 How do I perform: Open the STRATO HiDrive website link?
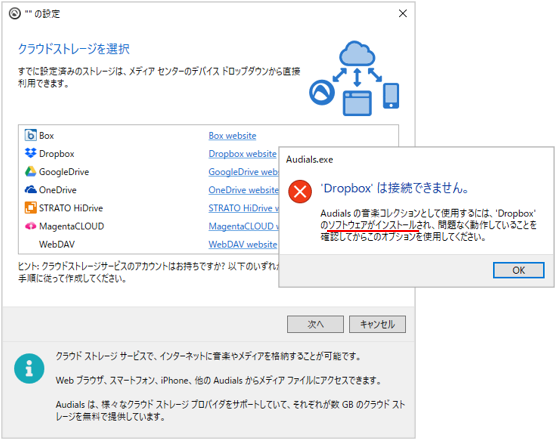[243, 208]
